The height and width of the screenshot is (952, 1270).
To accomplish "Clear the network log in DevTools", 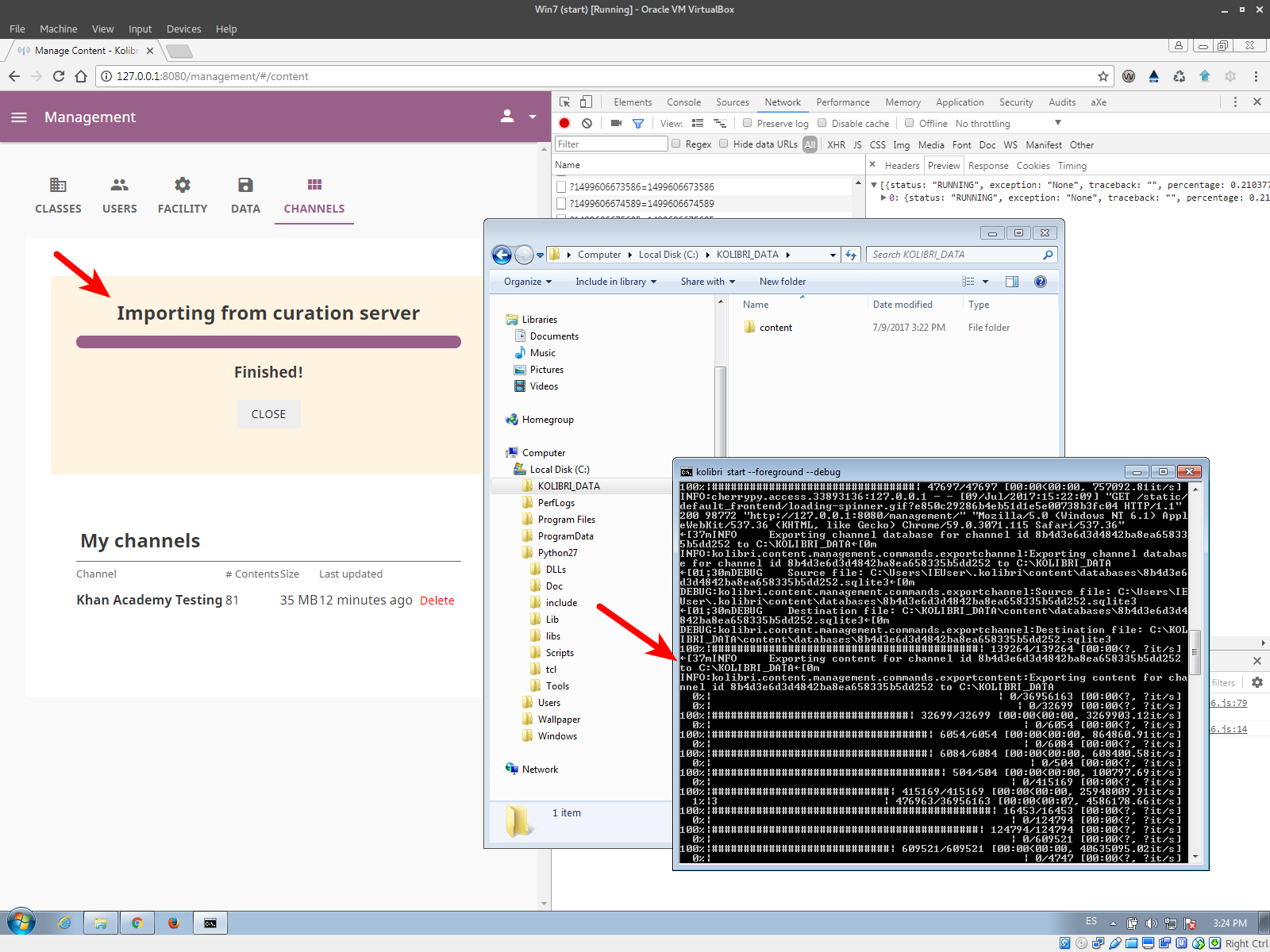I will pos(587,123).
